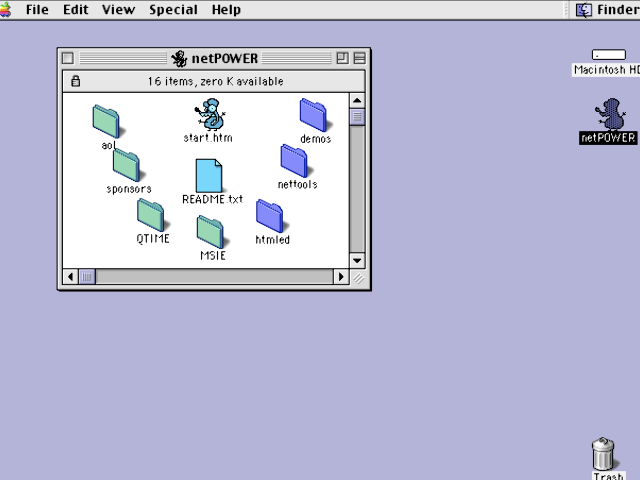Open the Help menu

tap(226, 9)
